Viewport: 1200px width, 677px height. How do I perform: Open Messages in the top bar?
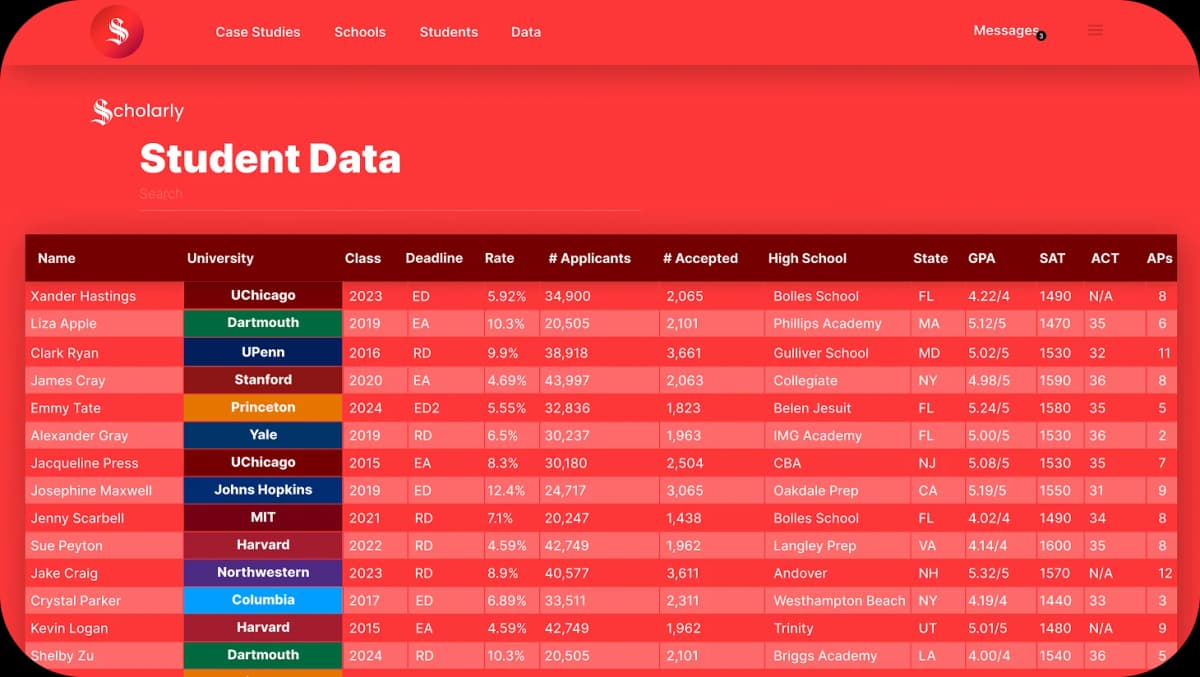[1006, 31]
